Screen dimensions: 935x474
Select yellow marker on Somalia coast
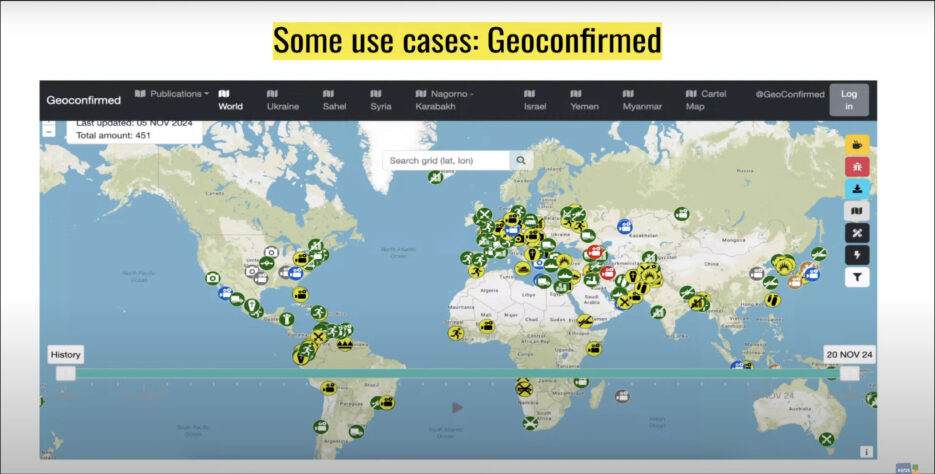coord(594,348)
